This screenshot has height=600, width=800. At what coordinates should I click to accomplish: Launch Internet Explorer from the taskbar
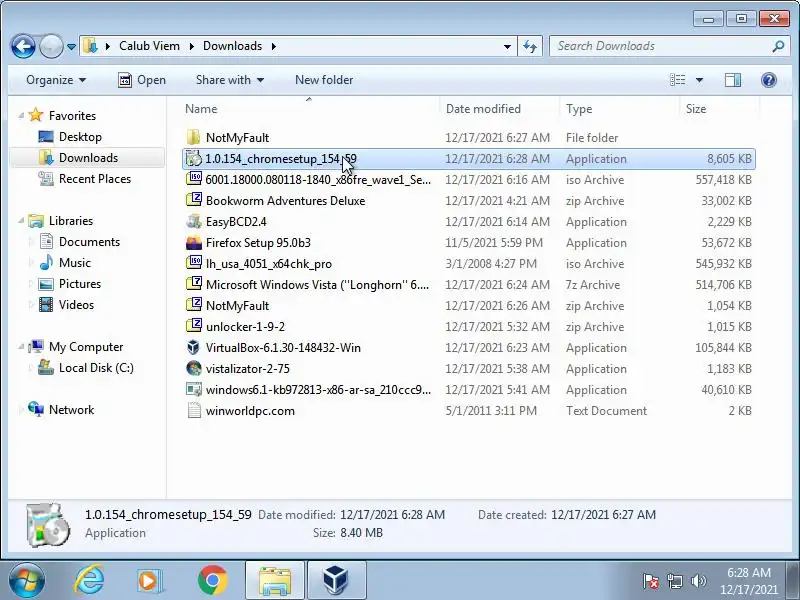click(x=89, y=581)
